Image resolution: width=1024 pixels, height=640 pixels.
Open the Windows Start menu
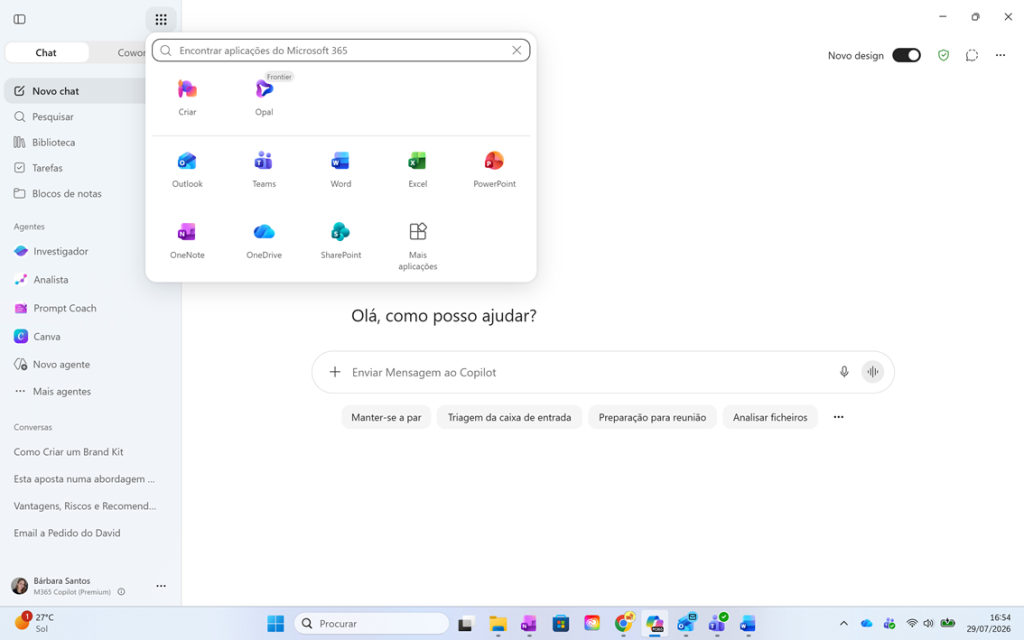tap(276, 624)
